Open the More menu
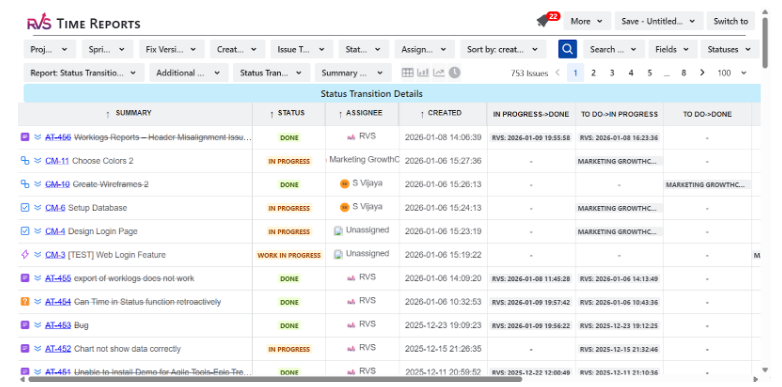This screenshot has width=782, height=387. pos(587,21)
